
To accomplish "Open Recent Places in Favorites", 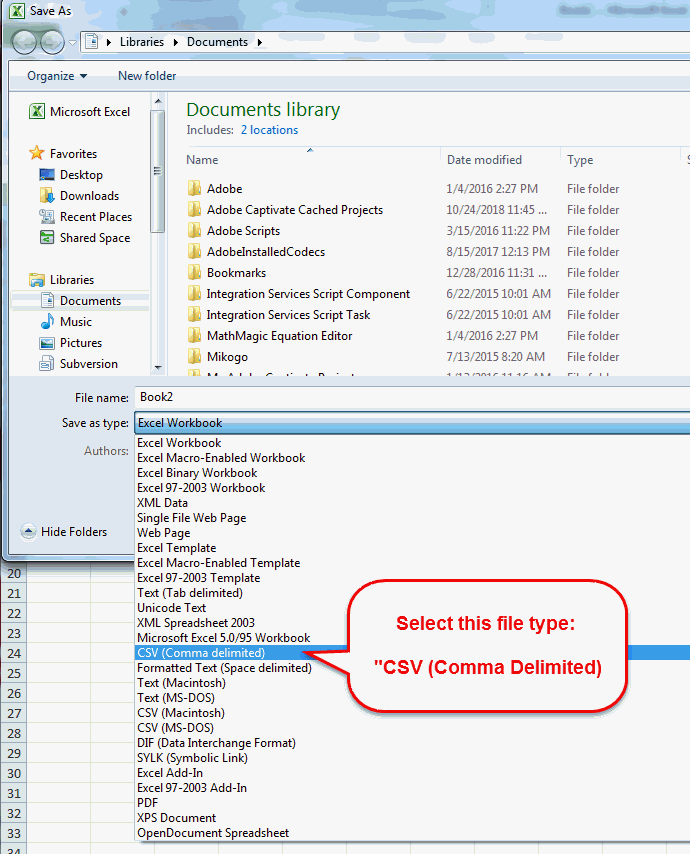I will pyautogui.click(x=86, y=217).
